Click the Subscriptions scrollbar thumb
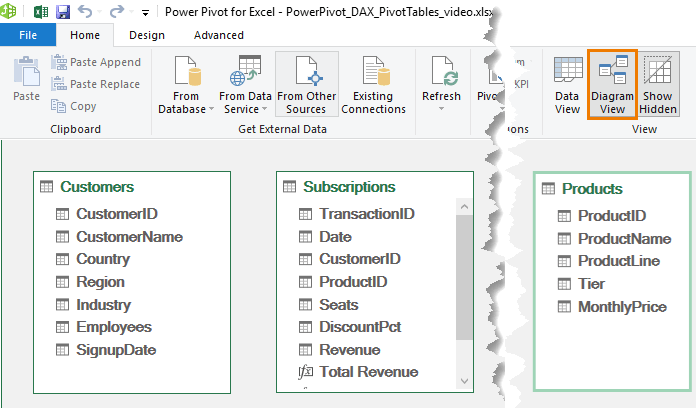 click(x=464, y=278)
